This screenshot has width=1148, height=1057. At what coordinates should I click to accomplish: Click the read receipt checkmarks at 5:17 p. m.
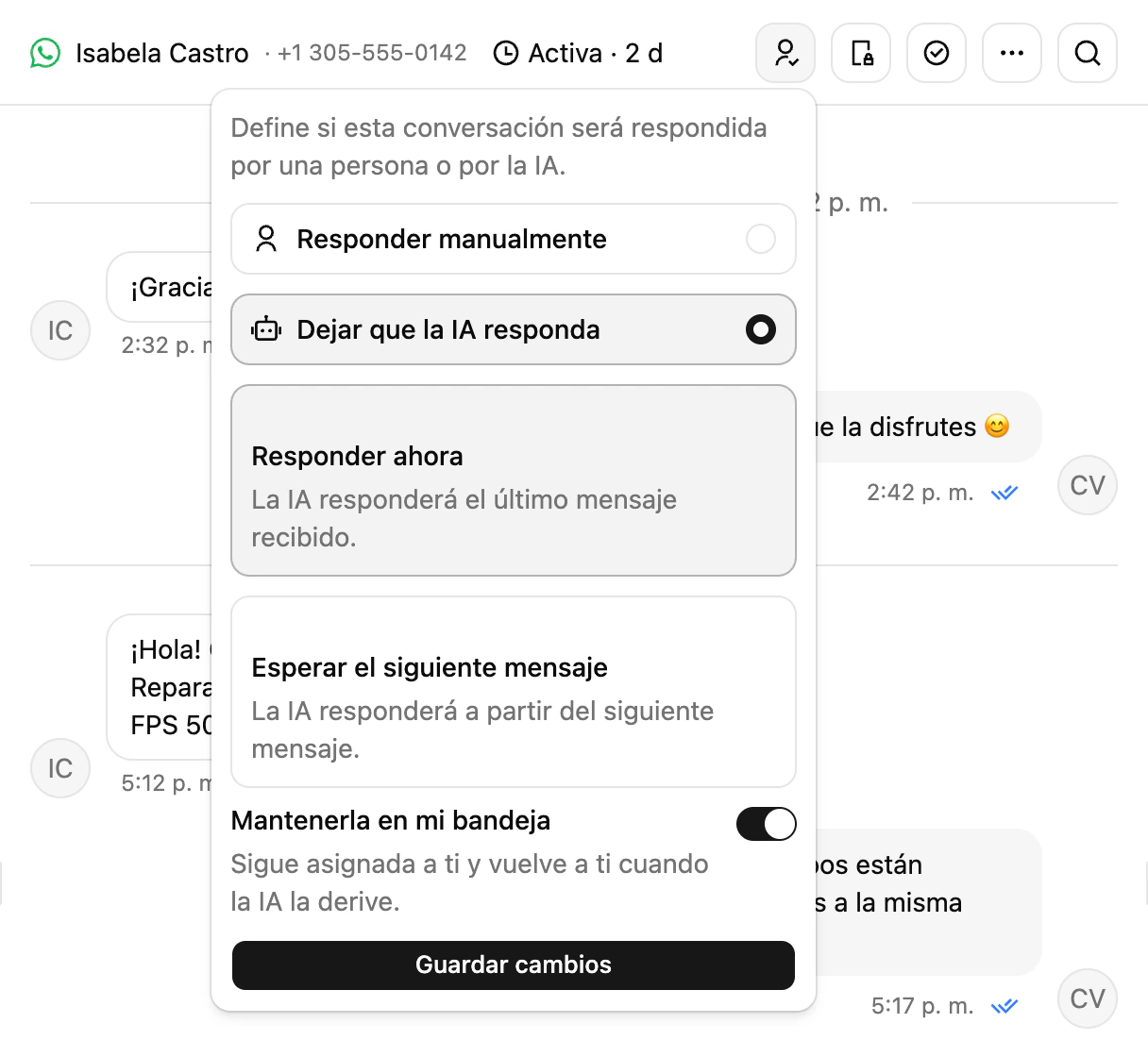pos(1004,1006)
